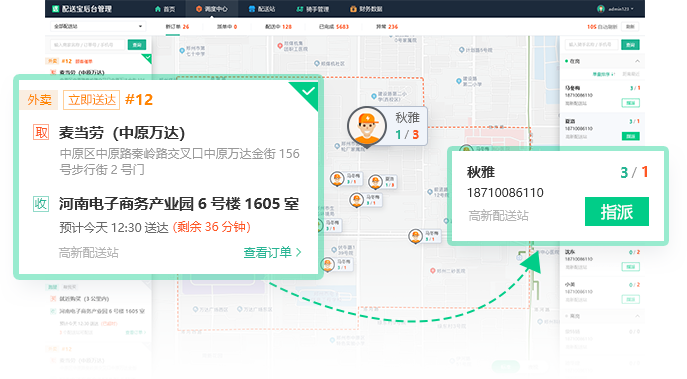Collapse the 在岗 on-duty rider section
This screenshot has height=379, width=687.
pyautogui.click(x=637, y=61)
